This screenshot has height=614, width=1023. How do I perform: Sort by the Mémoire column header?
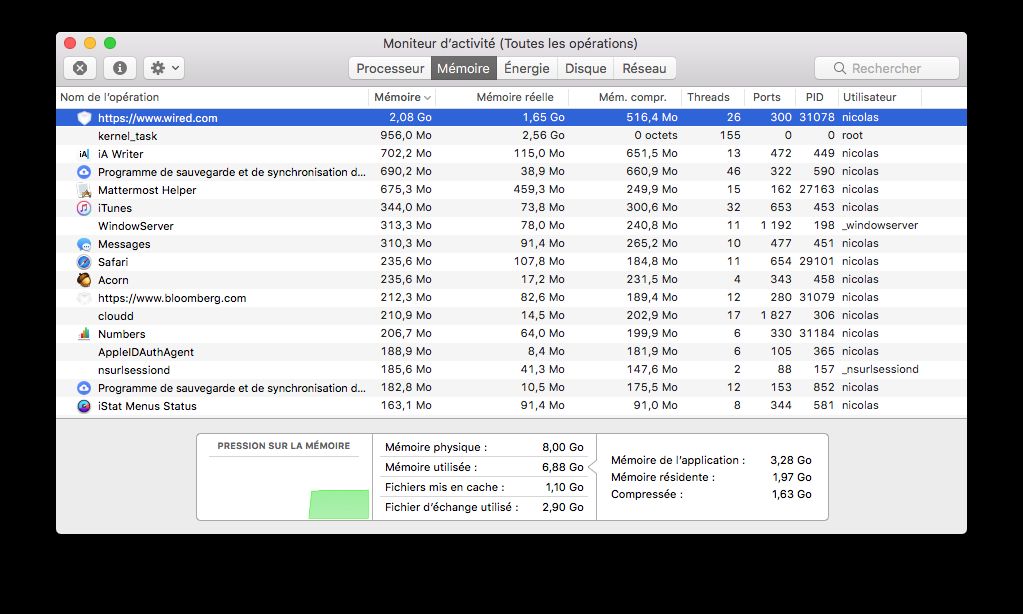point(401,97)
